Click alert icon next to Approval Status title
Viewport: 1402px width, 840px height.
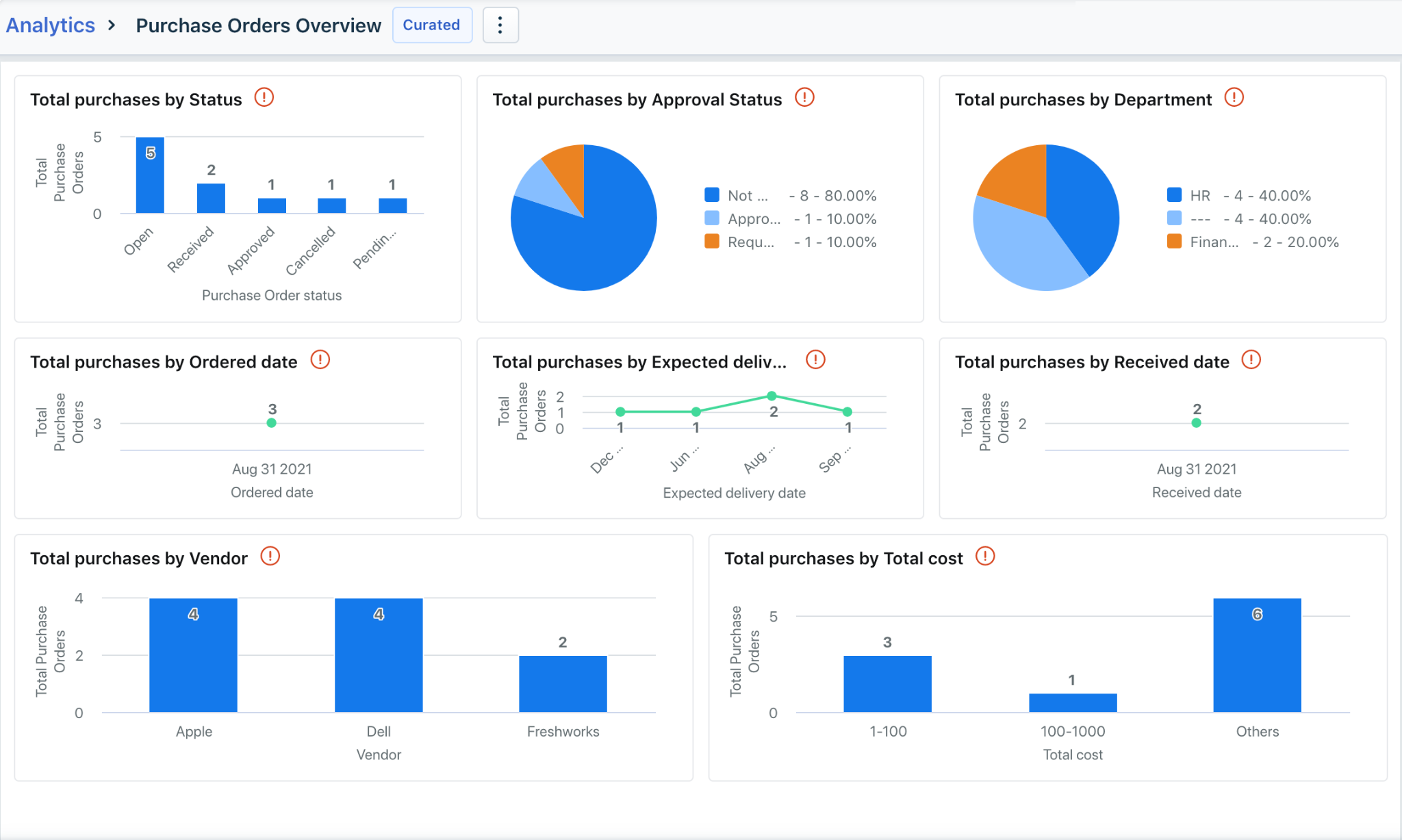[804, 98]
